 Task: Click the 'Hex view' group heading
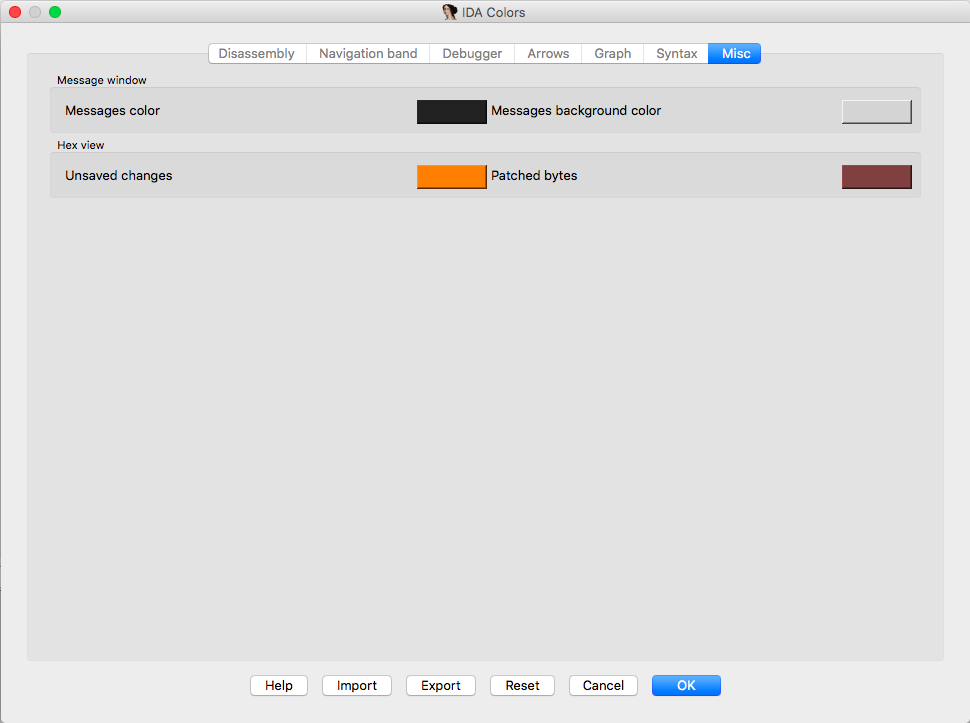pyautogui.click(x=80, y=145)
